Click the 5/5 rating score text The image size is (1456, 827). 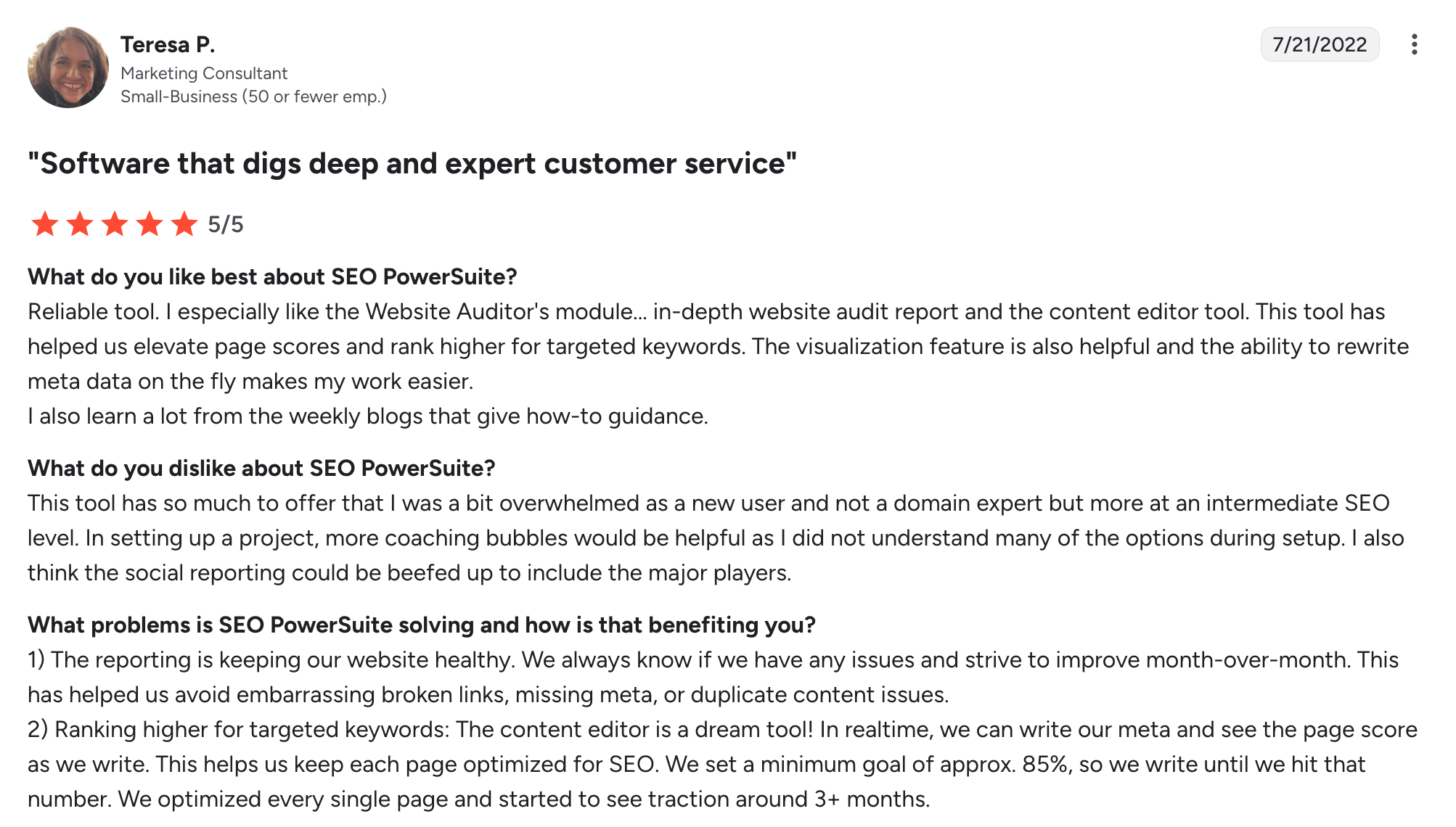coord(226,225)
